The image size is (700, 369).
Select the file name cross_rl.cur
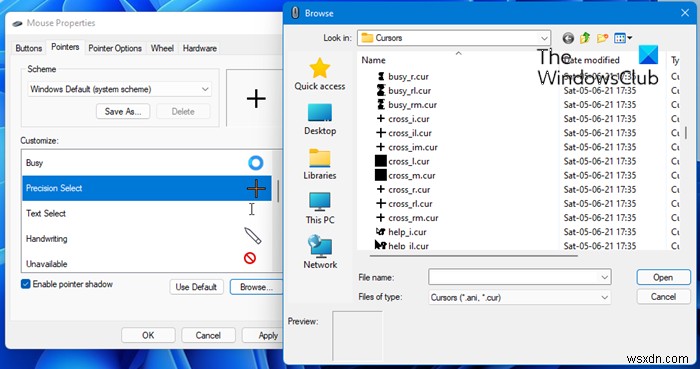point(410,204)
